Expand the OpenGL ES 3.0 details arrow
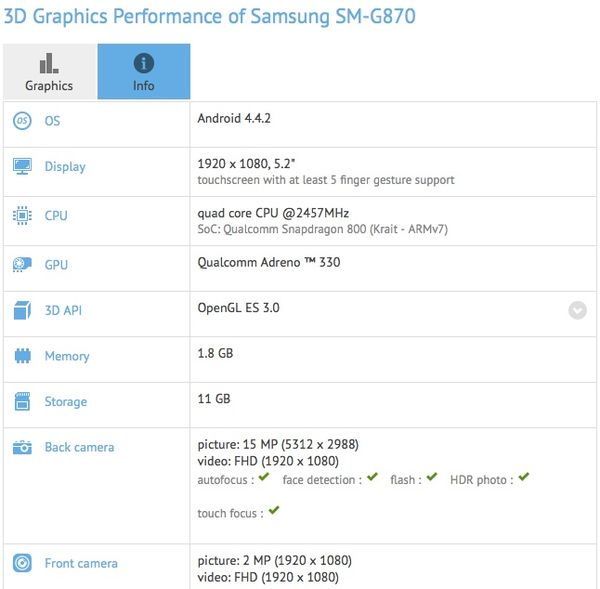 pyautogui.click(x=577, y=310)
